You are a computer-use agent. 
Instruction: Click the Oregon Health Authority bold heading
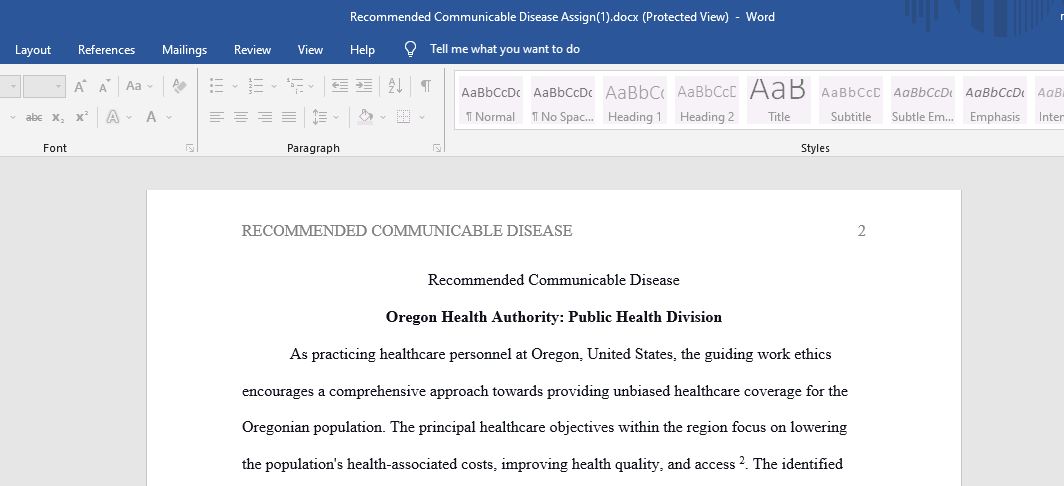554,317
